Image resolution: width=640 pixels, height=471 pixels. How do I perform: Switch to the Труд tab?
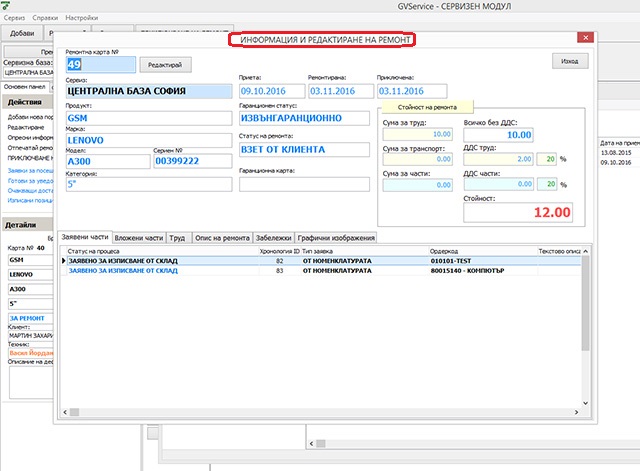click(178, 238)
